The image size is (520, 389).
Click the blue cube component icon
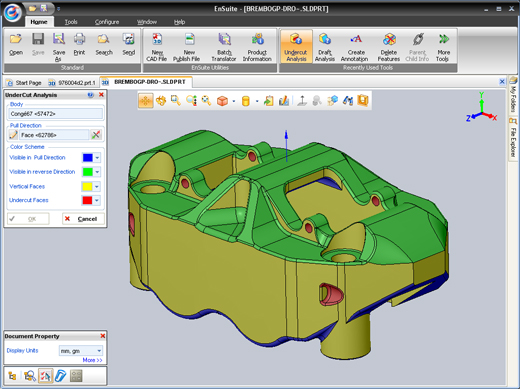click(332, 101)
